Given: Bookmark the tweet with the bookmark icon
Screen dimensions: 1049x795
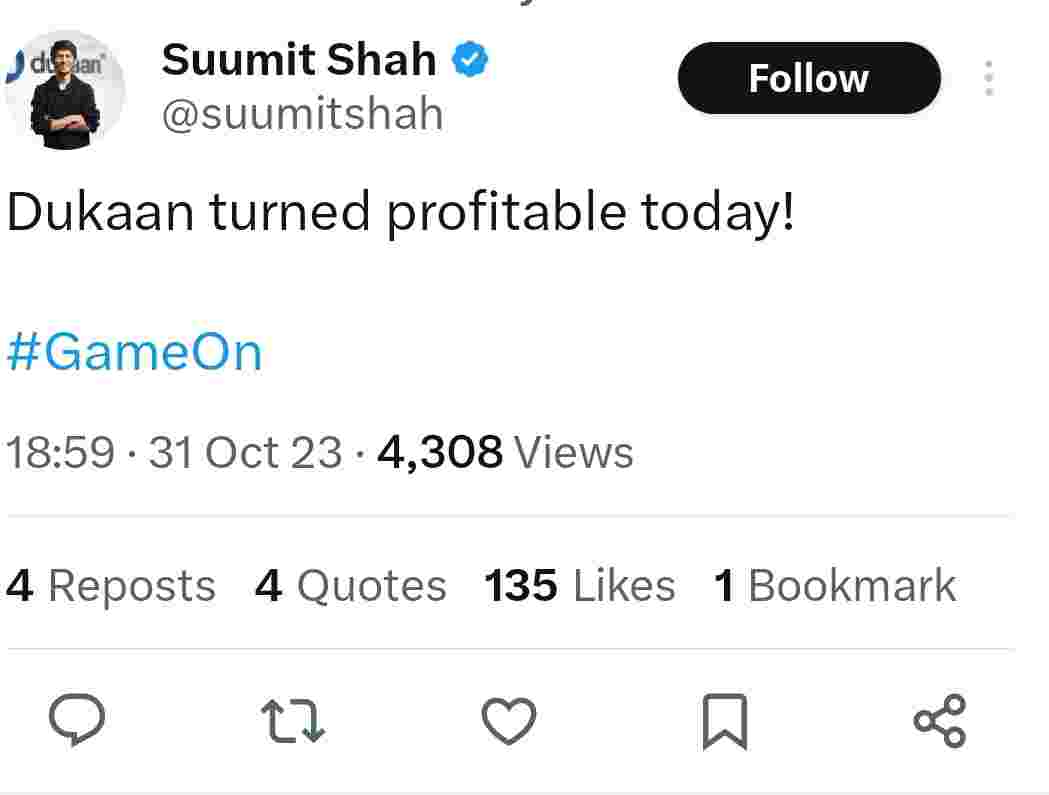Looking at the screenshot, I should point(724,721).
